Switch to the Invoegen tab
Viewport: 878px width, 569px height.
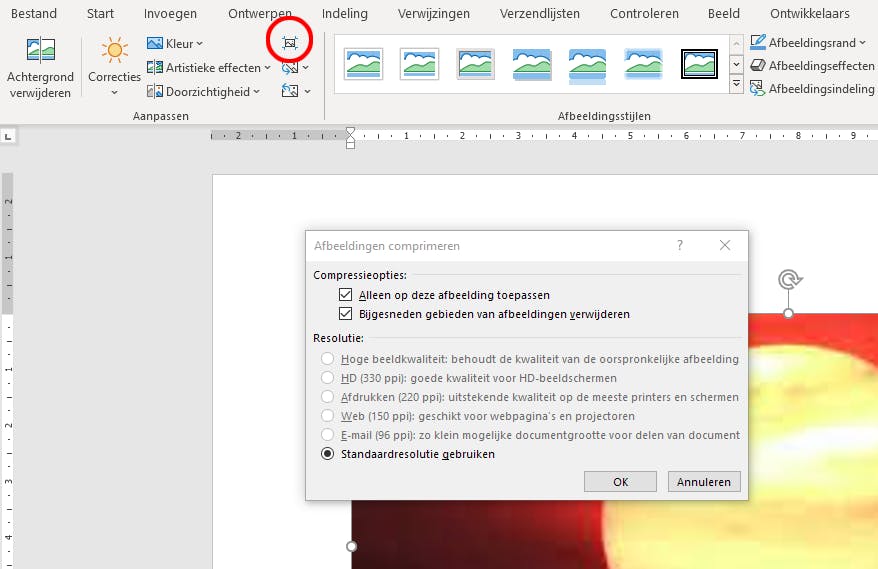click(x=170, y=13)
